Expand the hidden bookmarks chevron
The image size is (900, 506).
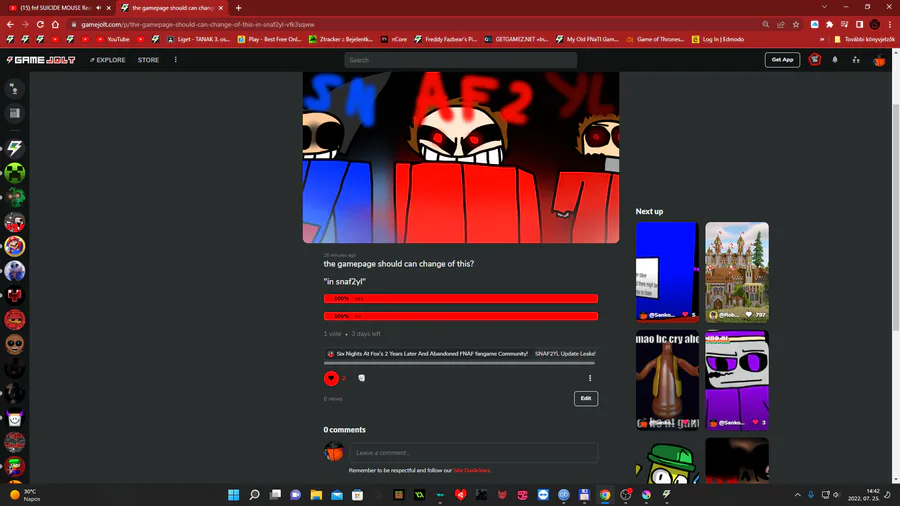click(822, 39)
